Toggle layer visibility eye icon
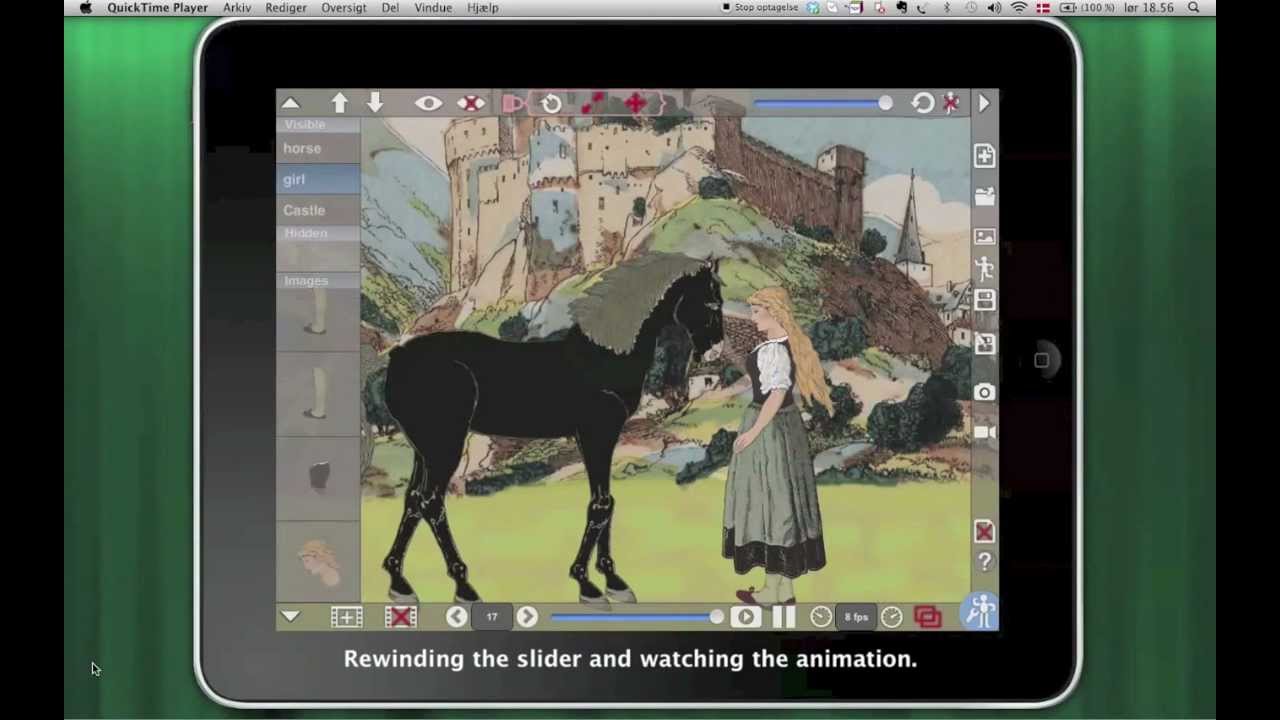 428,103
